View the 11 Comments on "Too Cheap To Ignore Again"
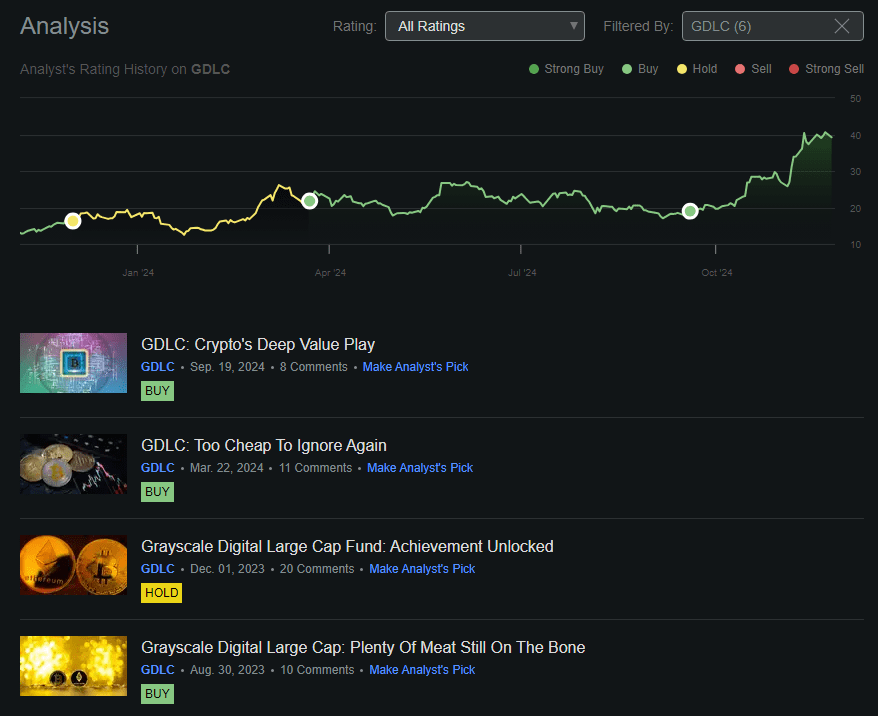This screenshot has height=716, width=878. (x=313, y=467)
